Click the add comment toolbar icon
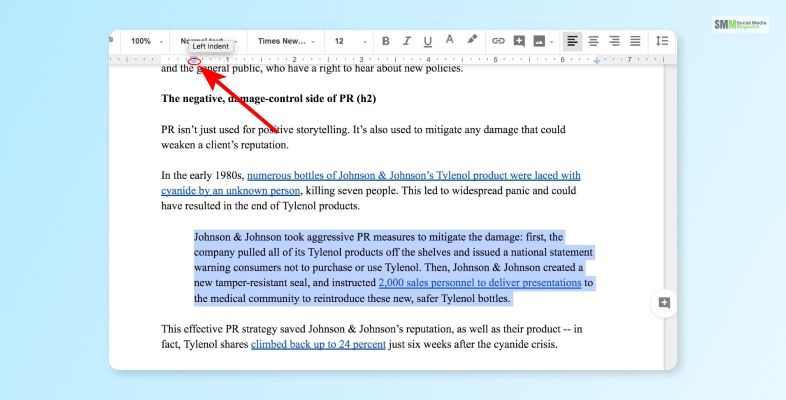 pos(519,41)
